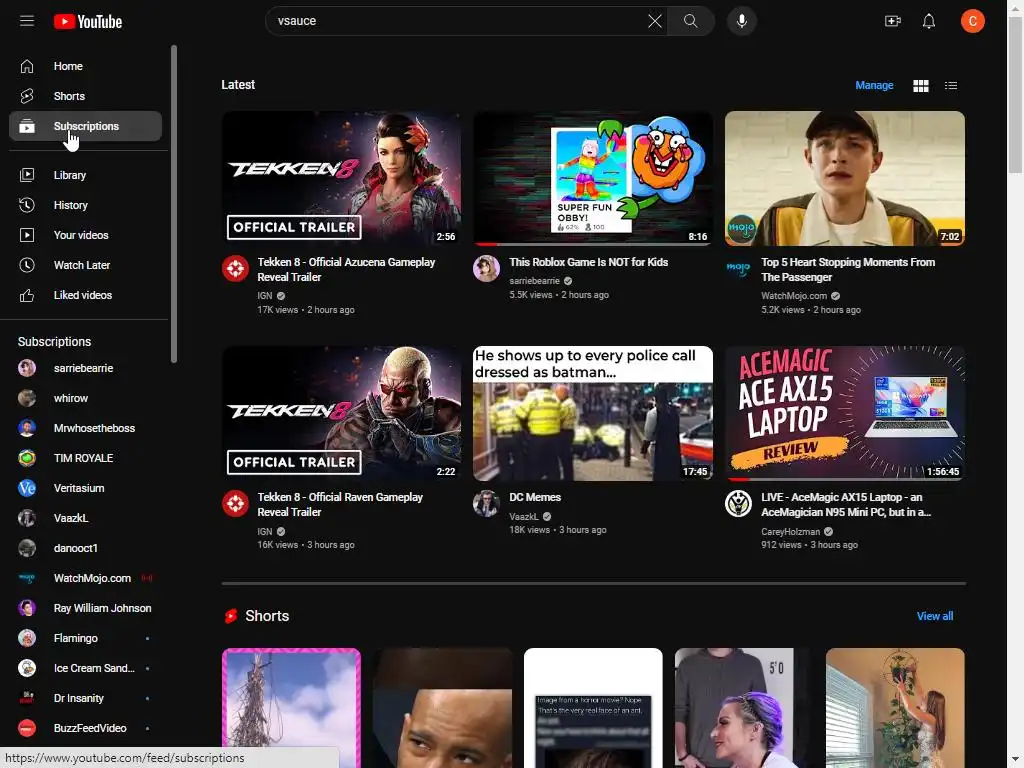Switch to list view layout

(x=950, y=86)
